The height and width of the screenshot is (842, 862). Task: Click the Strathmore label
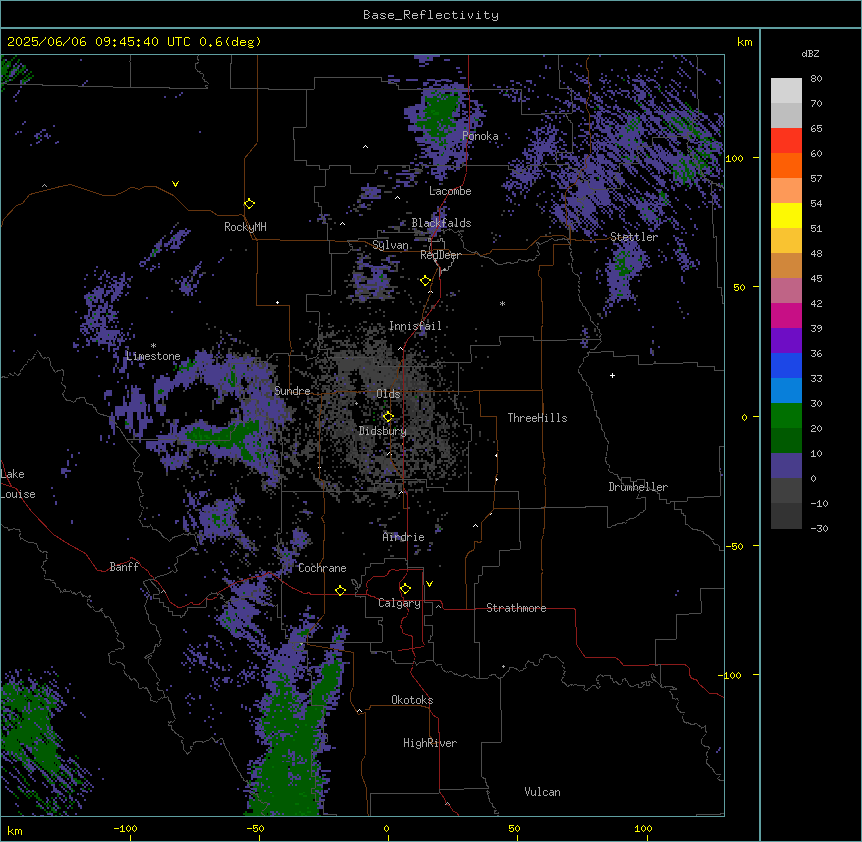point(516,608)
